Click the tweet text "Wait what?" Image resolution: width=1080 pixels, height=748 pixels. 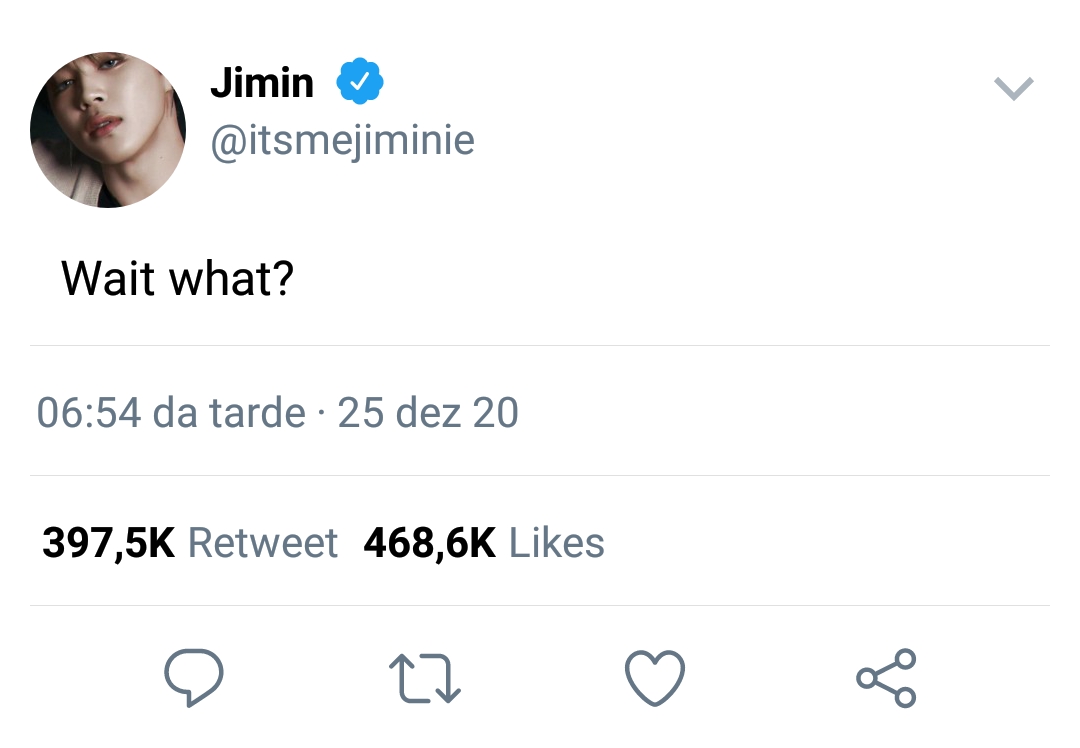click(177, 278)
